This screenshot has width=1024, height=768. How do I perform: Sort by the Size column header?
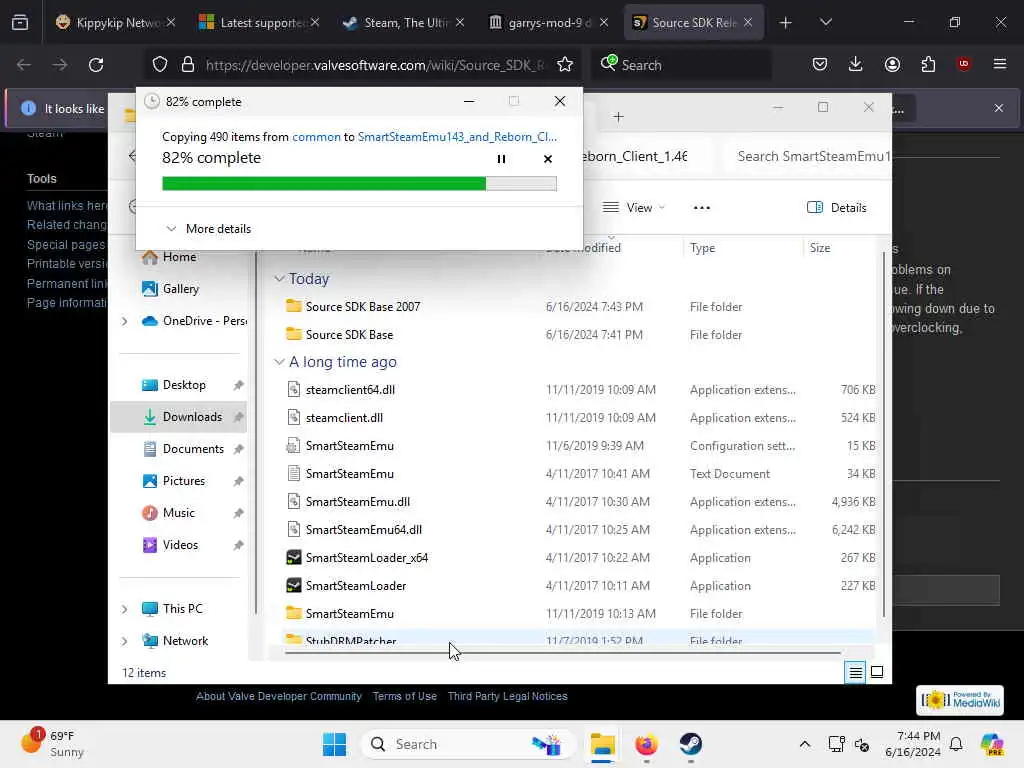coord(820,248)
